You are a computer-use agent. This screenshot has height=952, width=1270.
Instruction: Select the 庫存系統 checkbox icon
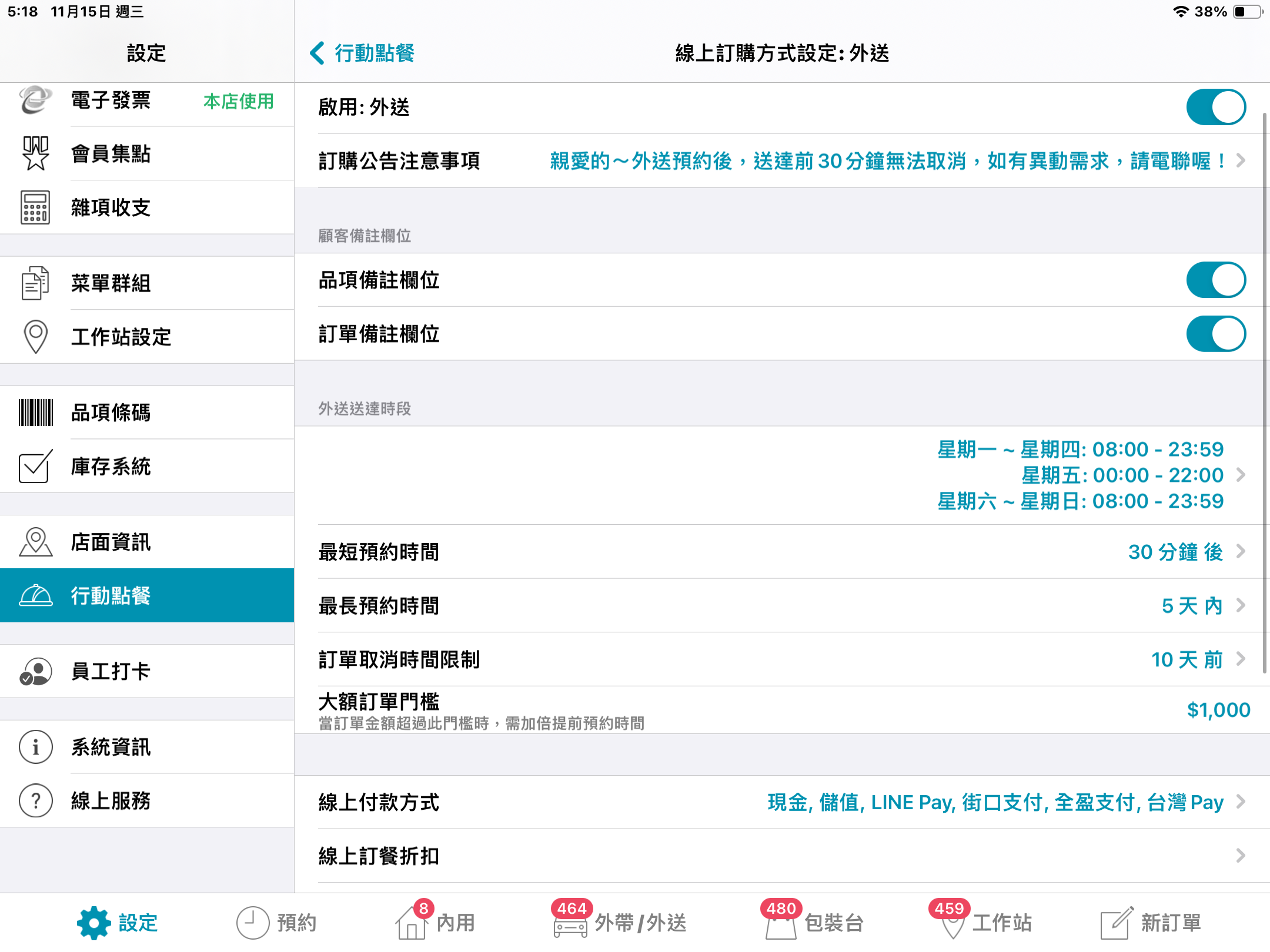(35, 467)
